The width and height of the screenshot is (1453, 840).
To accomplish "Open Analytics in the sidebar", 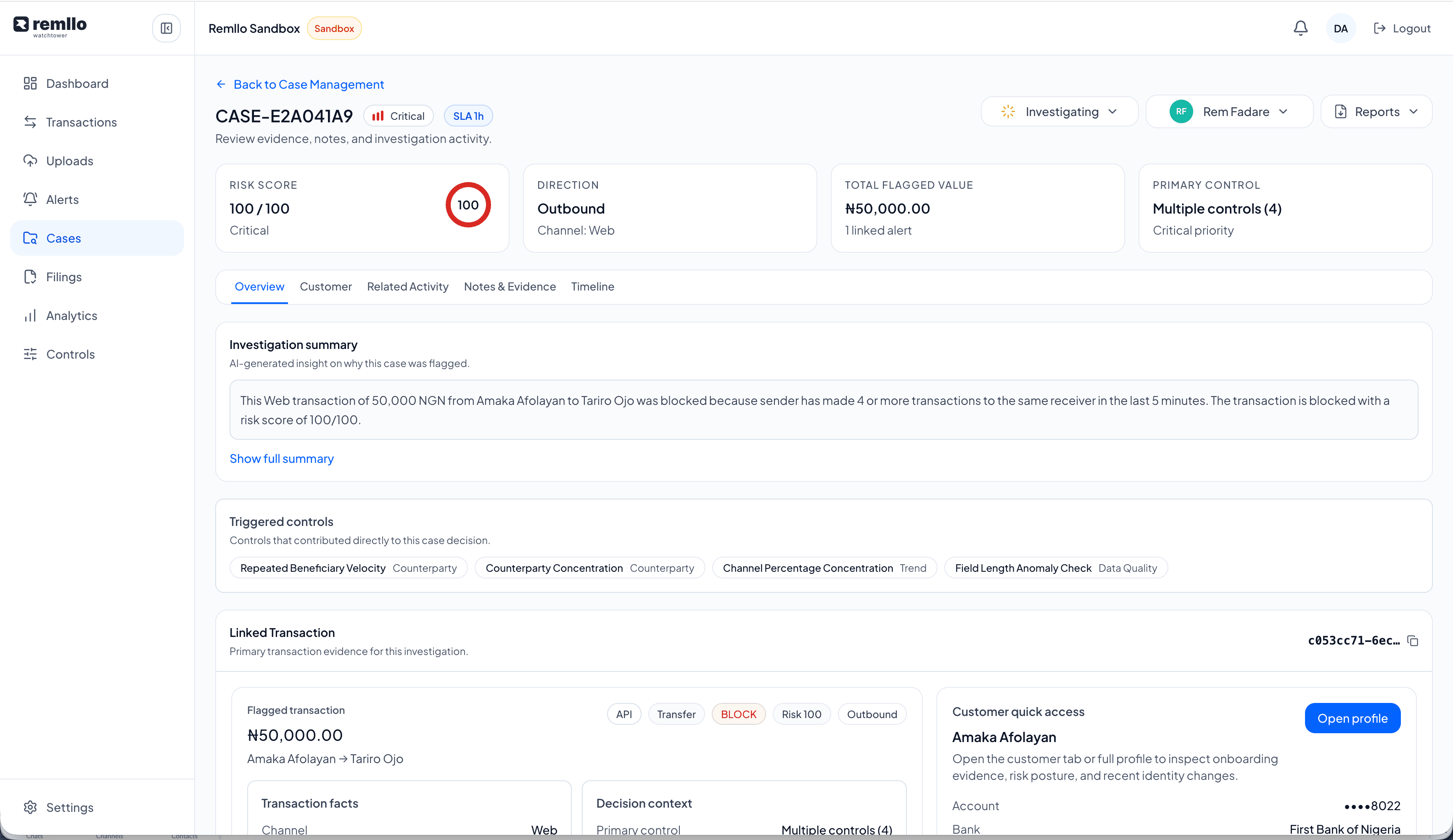I will 97,315.
